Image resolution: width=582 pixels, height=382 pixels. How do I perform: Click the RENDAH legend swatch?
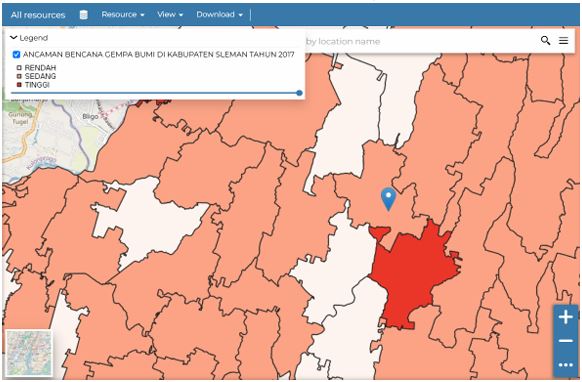[19, 68]
